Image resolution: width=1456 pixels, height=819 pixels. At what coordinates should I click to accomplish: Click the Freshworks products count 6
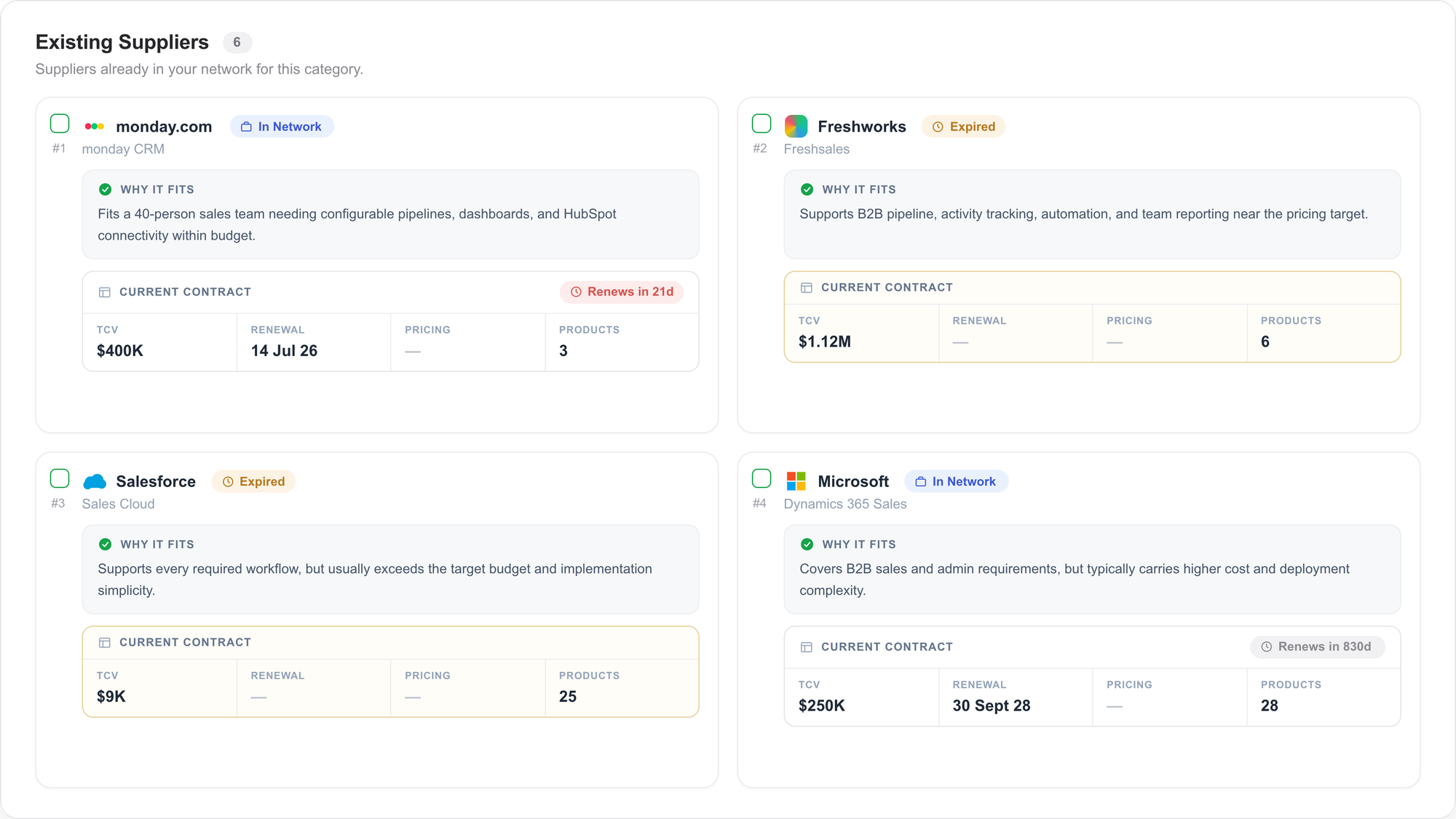1265,341
